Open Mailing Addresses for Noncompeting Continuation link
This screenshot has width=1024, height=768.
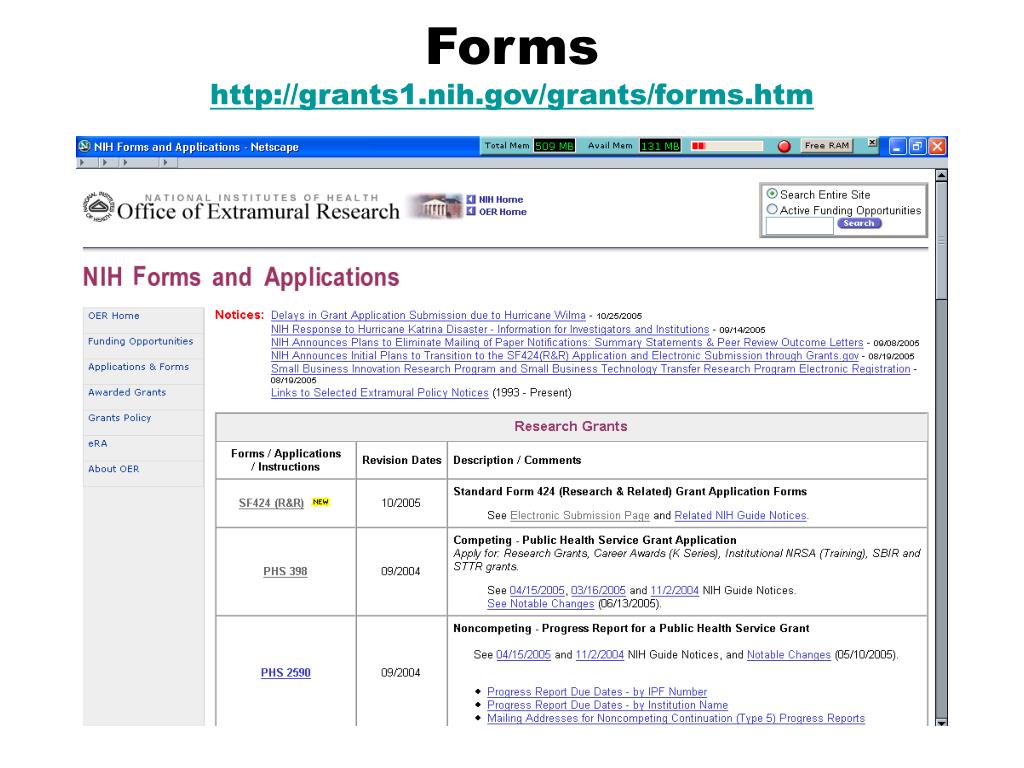click(676, 718)
